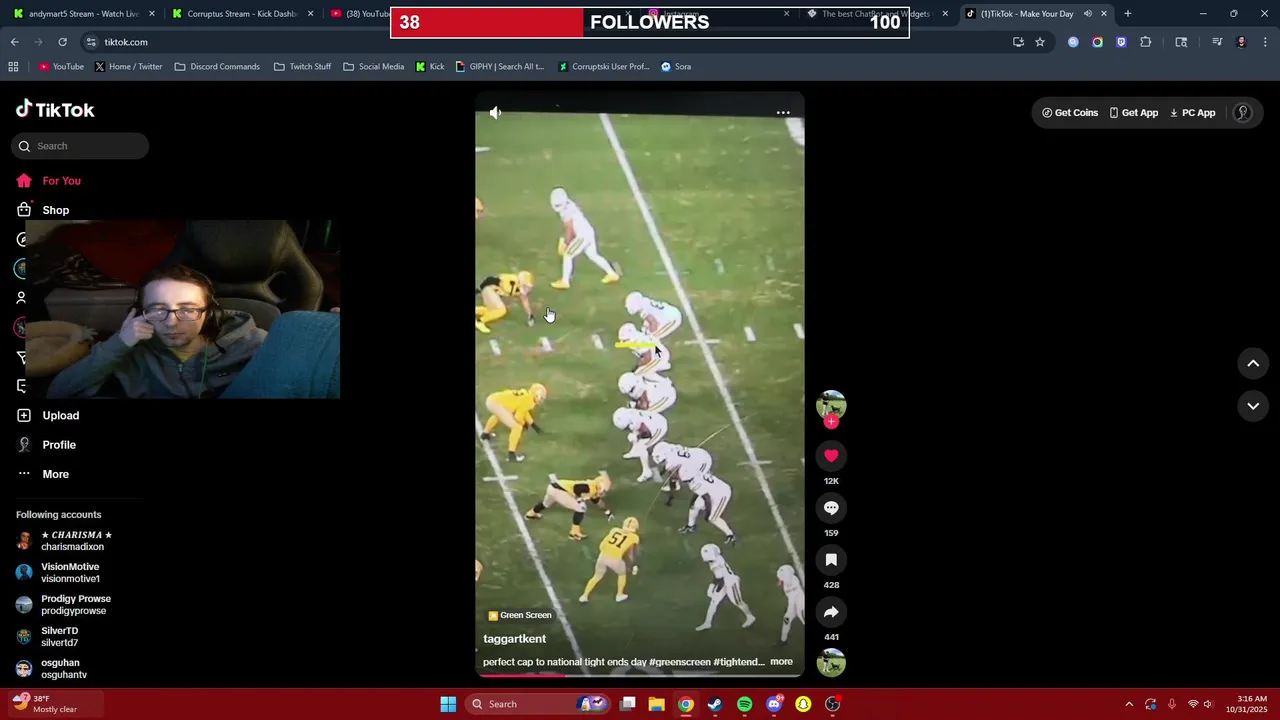Open OBS Studio from the taskbar
Image resolution: width=1280 pixels, height=720 pixels.
tap(833, 704)
